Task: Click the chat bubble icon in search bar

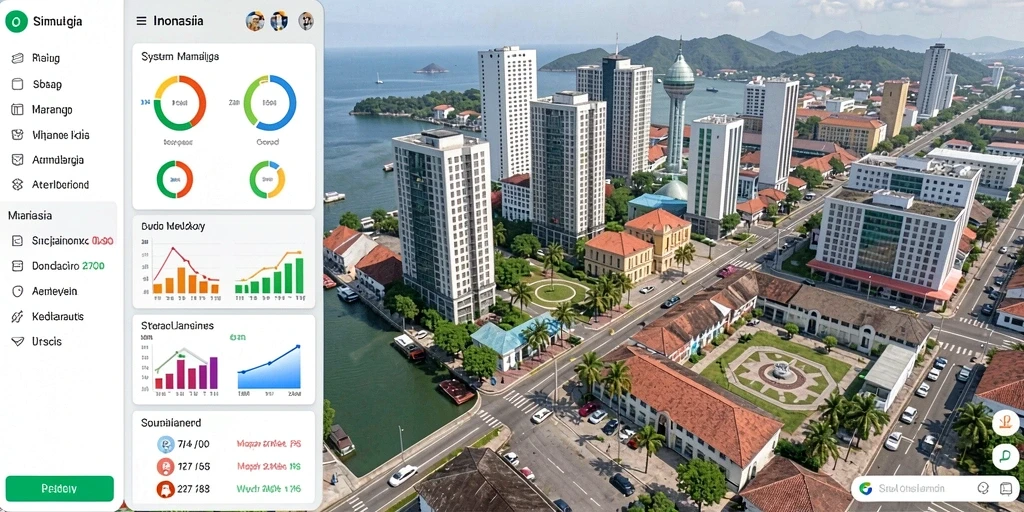Action: 1006,488
